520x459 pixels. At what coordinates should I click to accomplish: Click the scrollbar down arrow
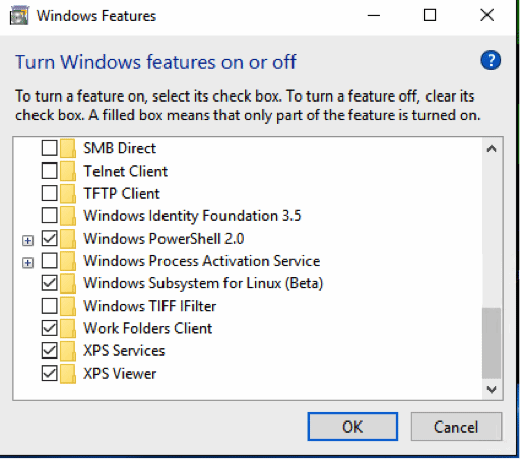(x=492, y=389)
